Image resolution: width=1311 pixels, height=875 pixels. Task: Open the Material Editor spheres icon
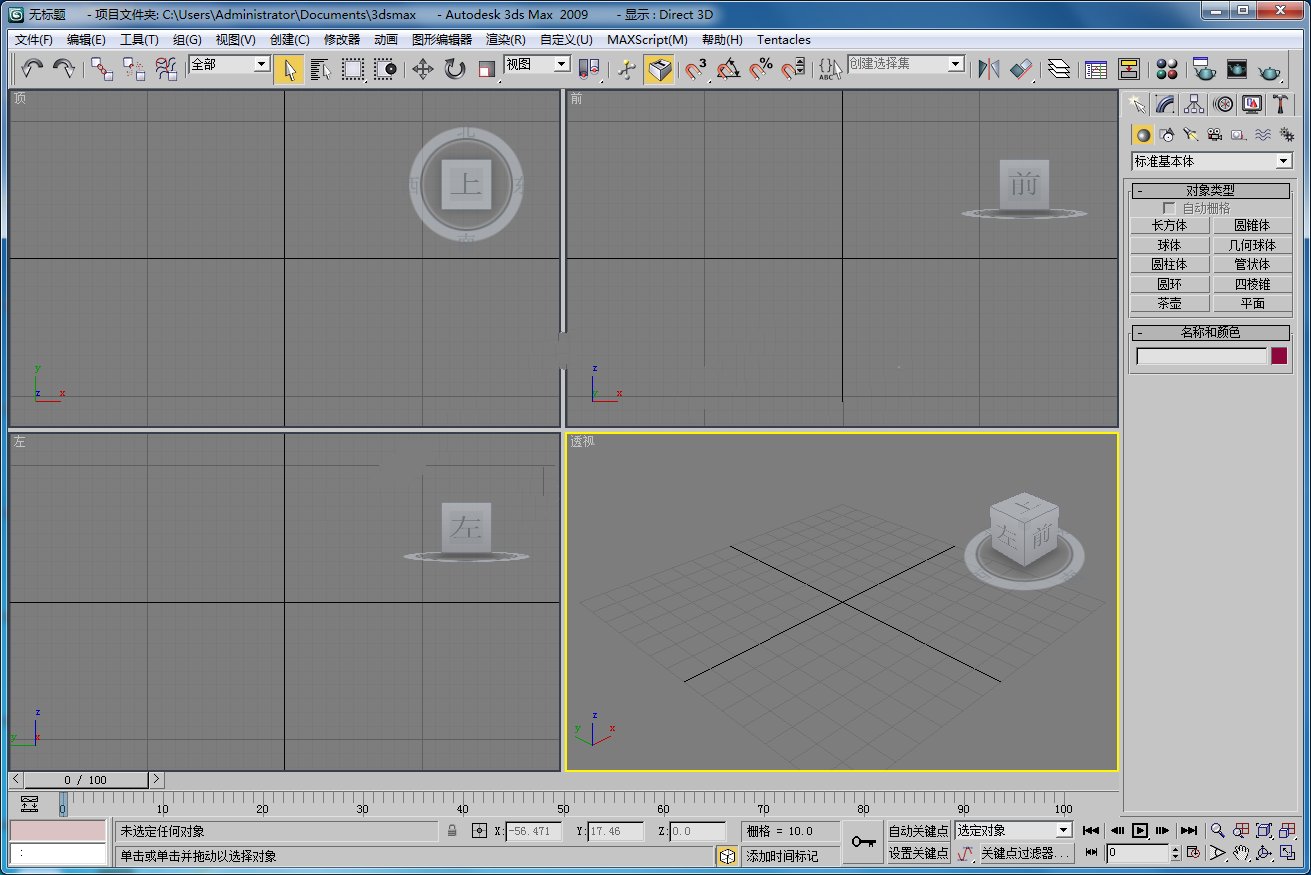pyautogui.click(x=1166, y=69)
